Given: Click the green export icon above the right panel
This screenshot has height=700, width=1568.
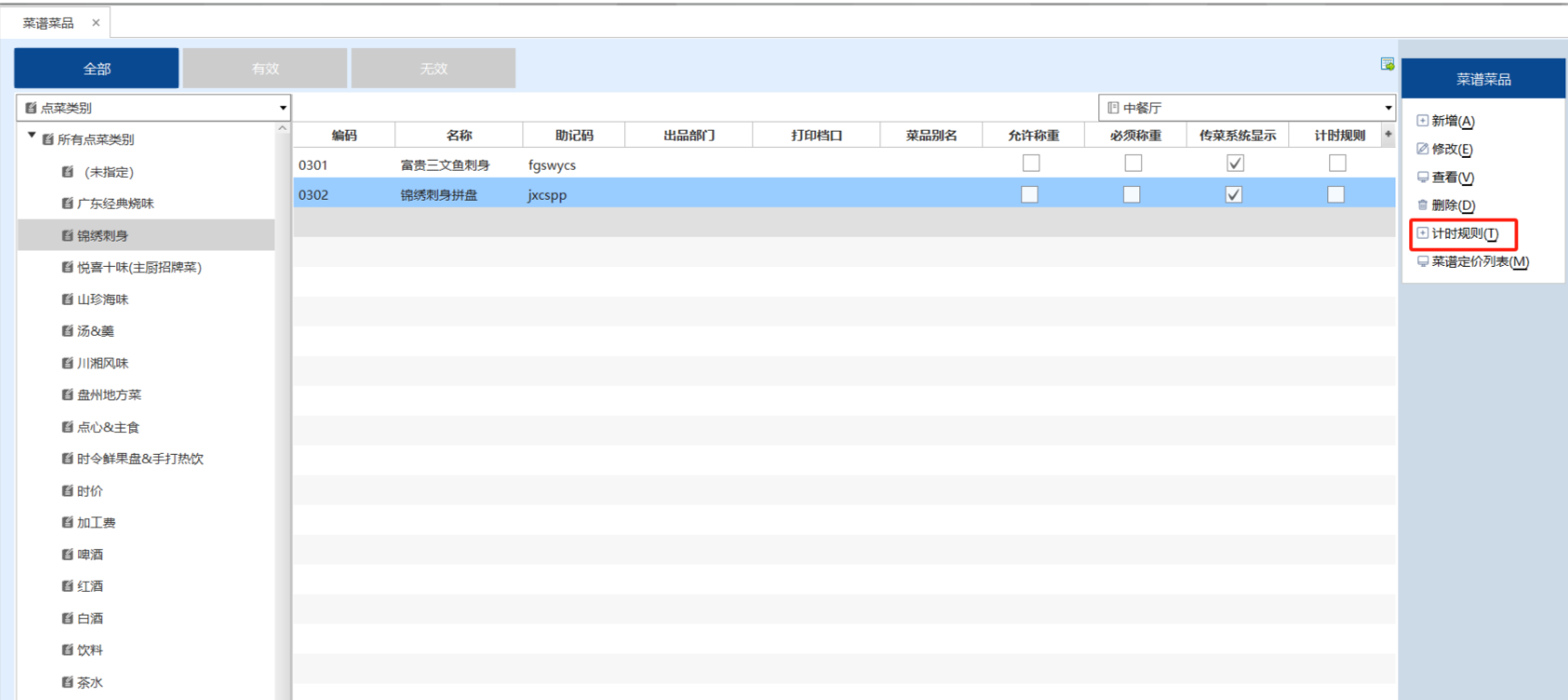Looking at the screenshot, I should (x=1387, y=64).
